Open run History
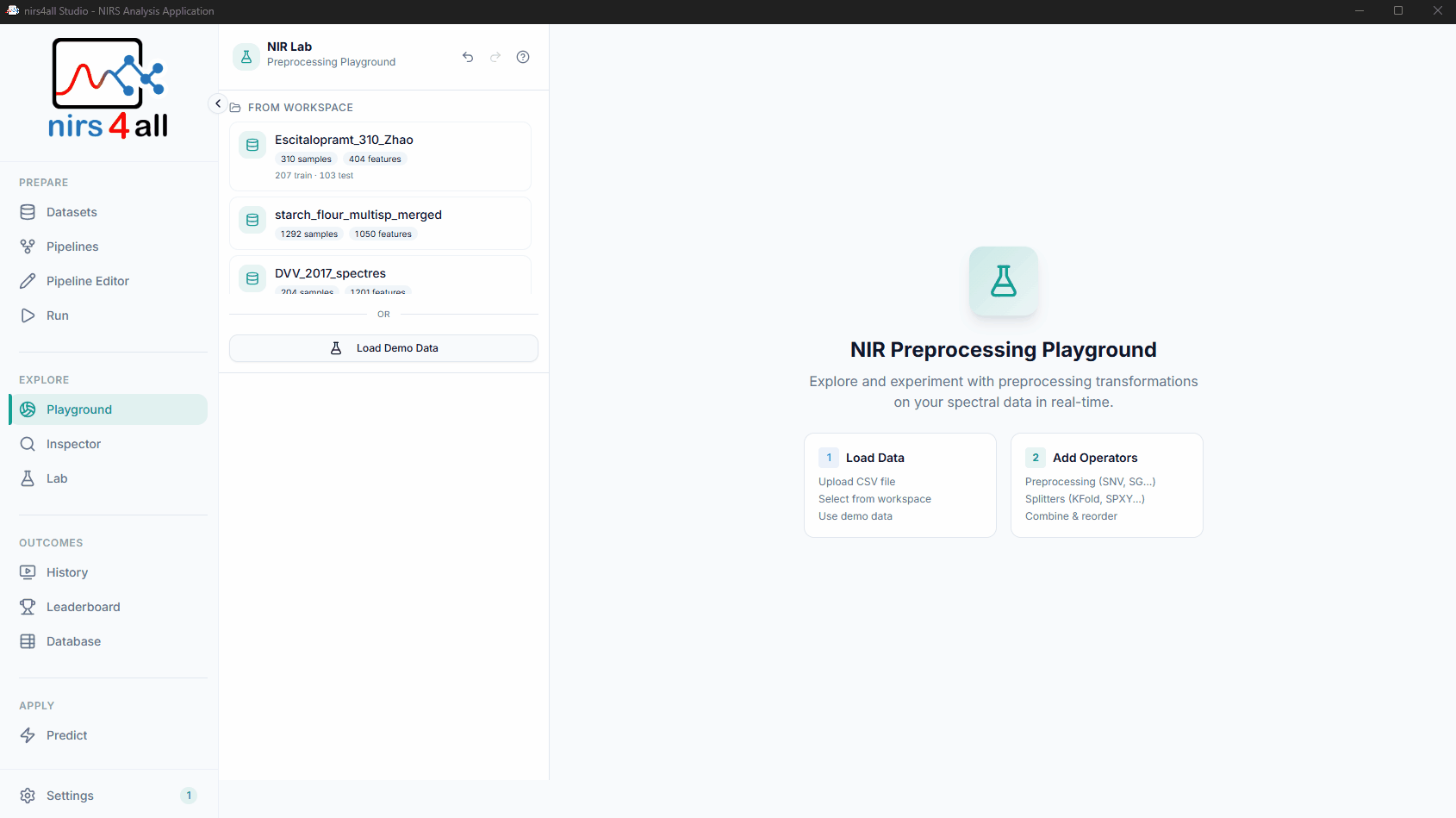The image size is (1456, 818). coord(108,572)
